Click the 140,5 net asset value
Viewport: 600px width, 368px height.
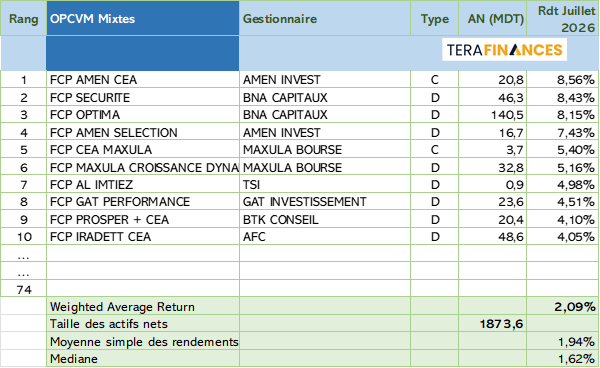(507, 115)
